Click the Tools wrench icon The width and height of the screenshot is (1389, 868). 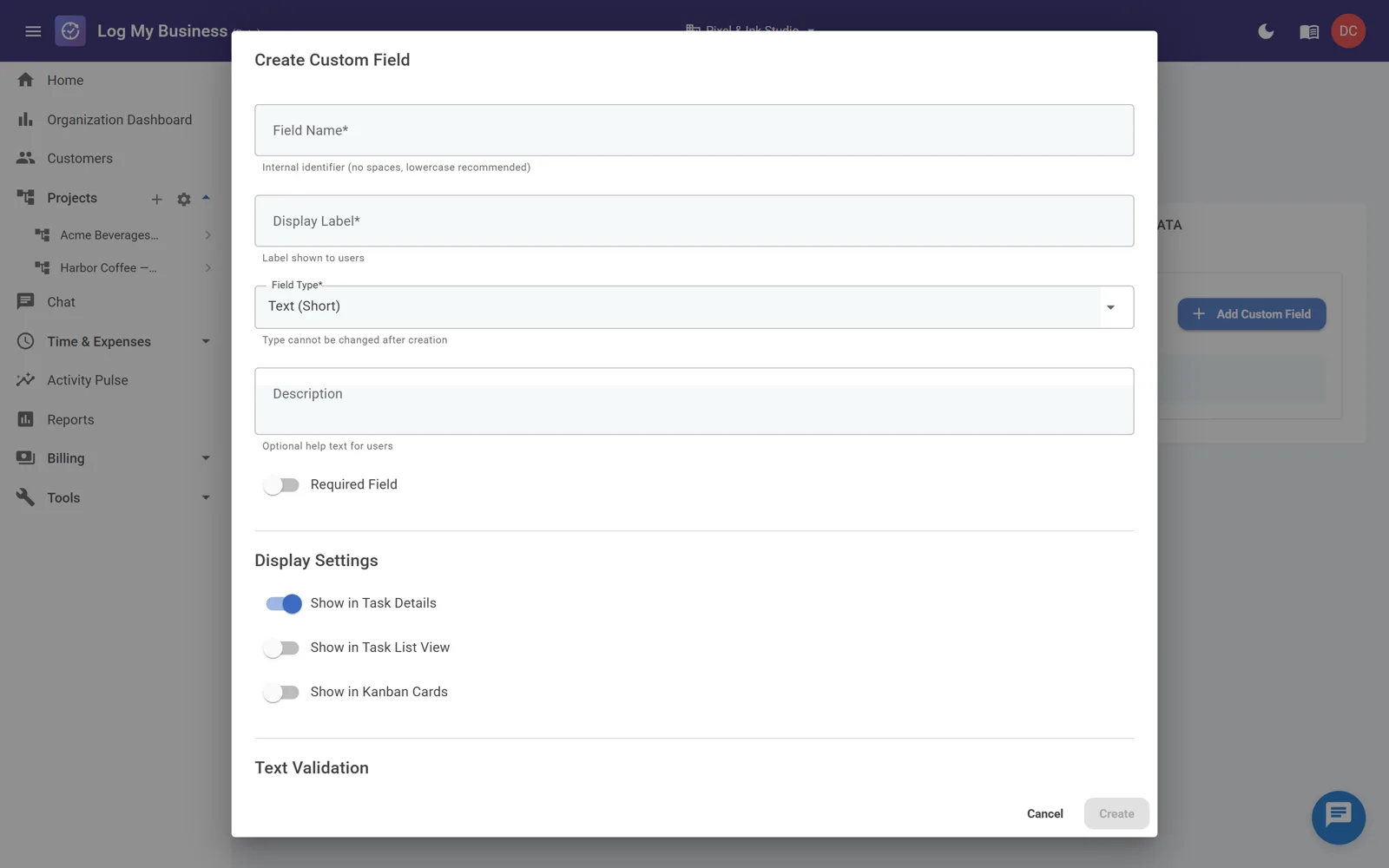click(26, 497)
